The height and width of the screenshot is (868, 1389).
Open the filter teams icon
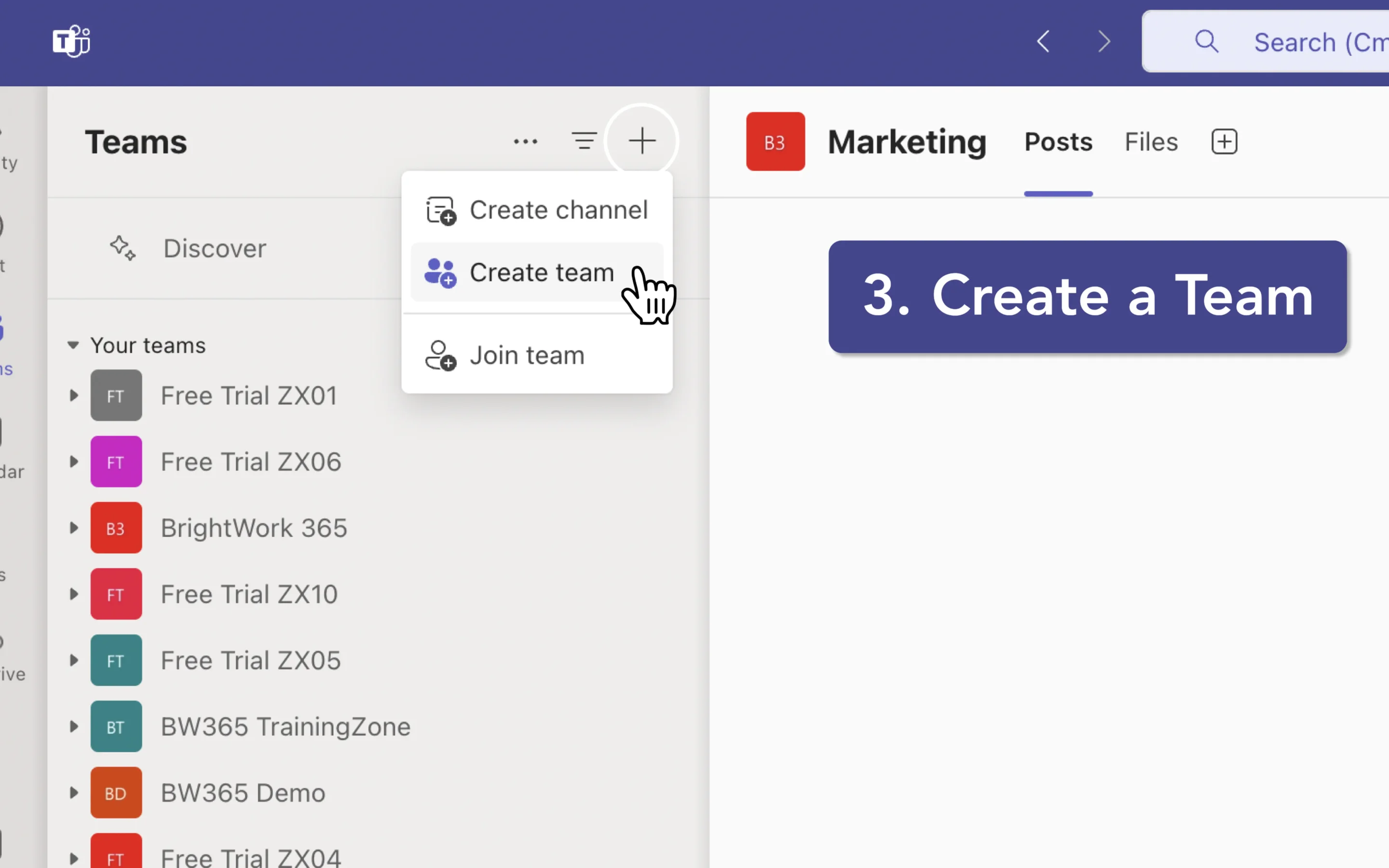(585, 141)
